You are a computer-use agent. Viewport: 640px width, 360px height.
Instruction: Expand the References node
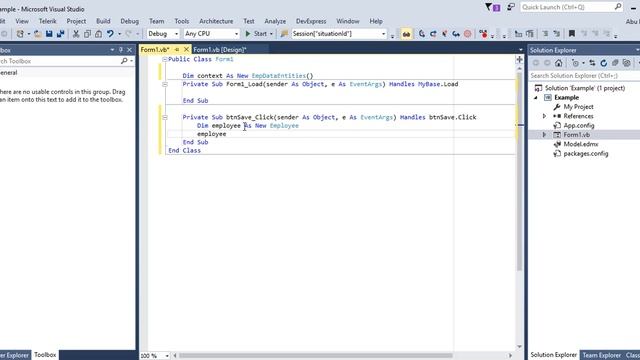pos(544,116)
